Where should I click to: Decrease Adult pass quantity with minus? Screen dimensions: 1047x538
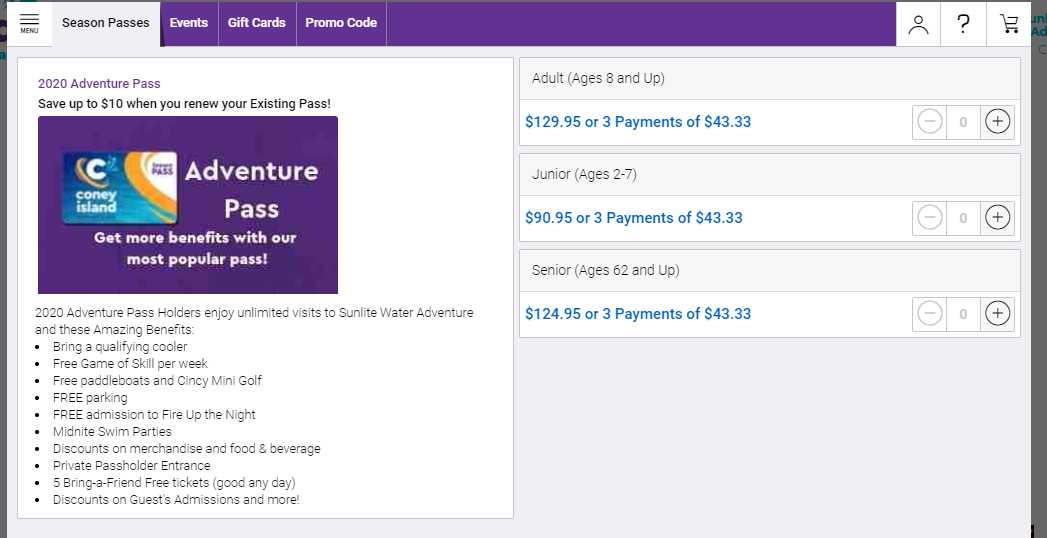[x=929, y=122]
